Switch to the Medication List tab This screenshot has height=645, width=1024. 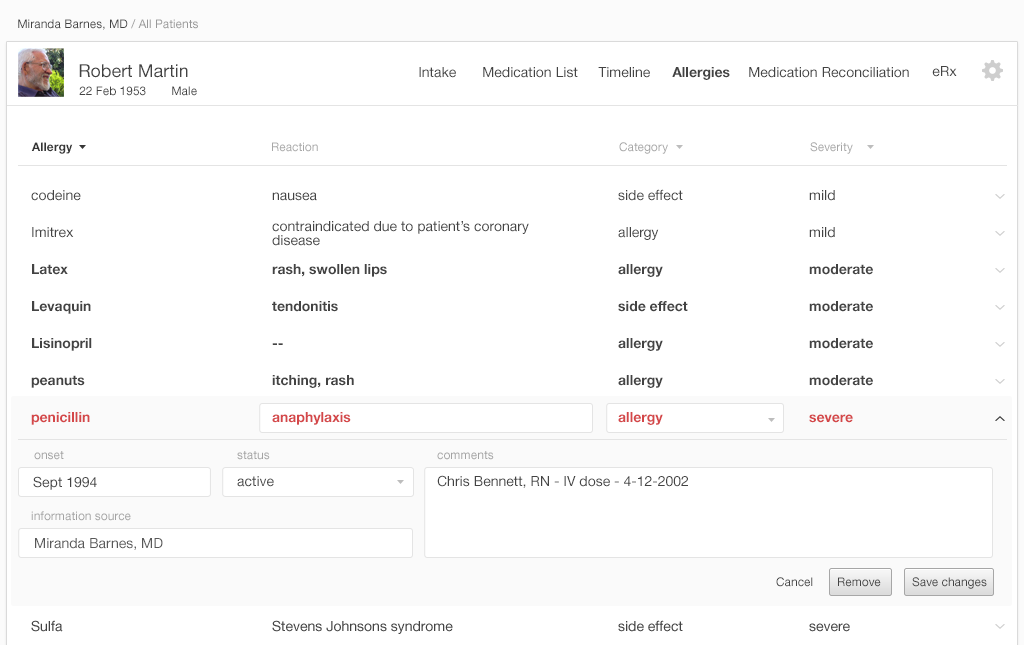[529, 72]
